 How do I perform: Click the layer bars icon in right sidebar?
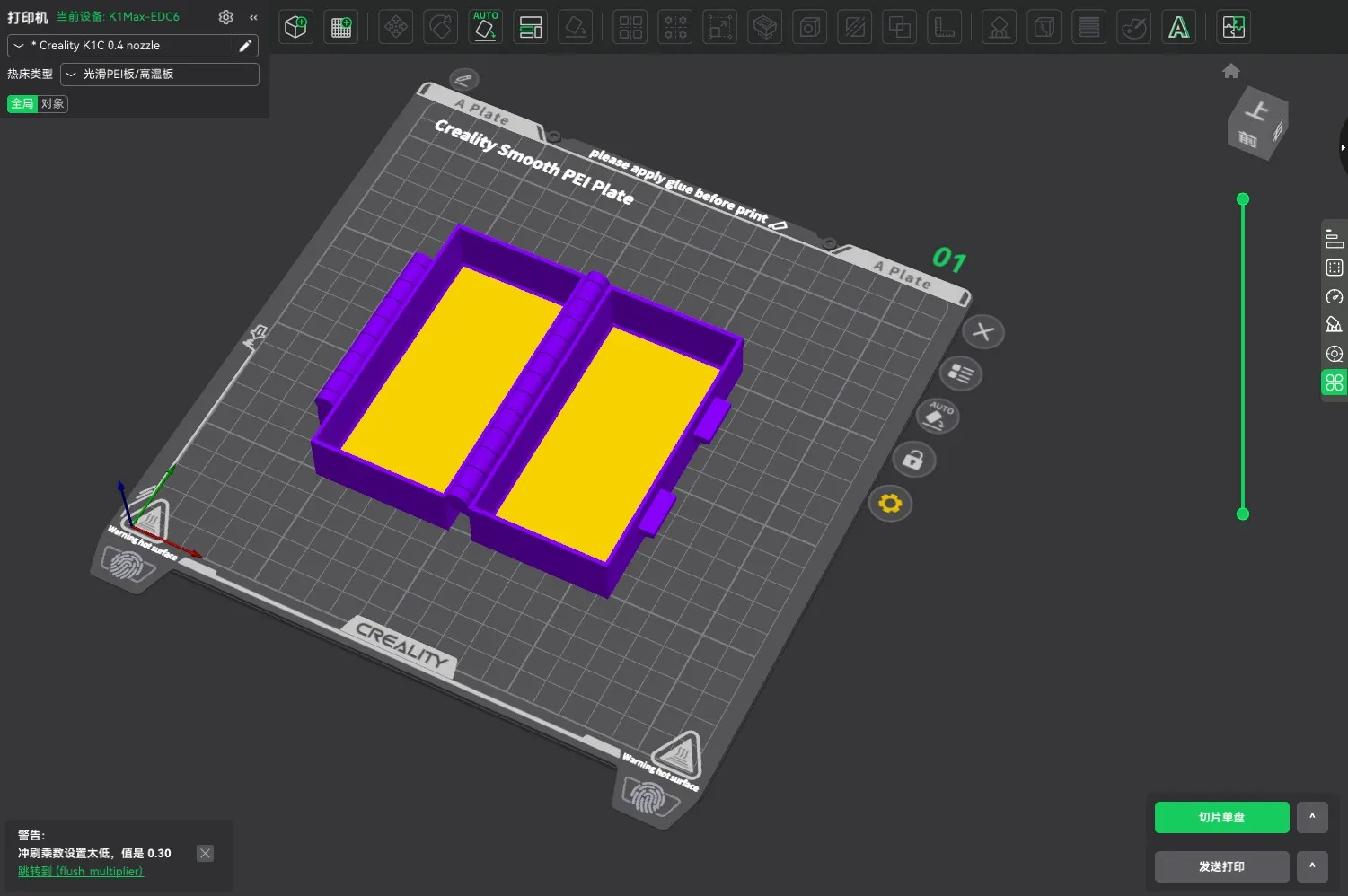1335,239
